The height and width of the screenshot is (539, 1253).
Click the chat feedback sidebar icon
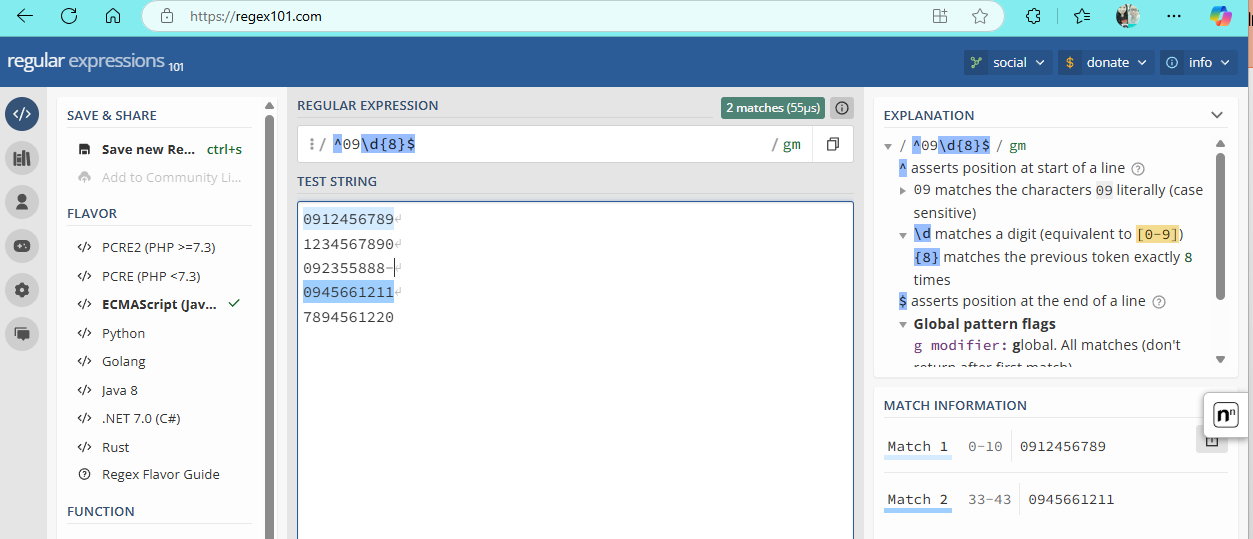point(22,333)
